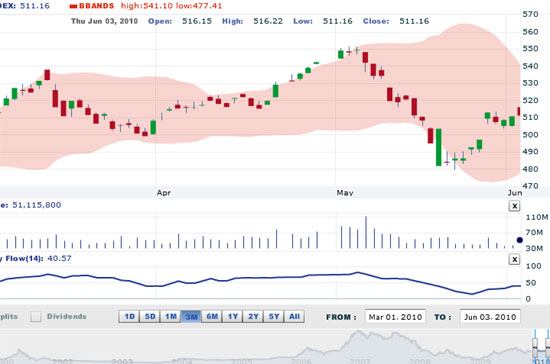Switch chart to 6M range
The height and width of the screenshot is (364, 550).
point(212,317)
